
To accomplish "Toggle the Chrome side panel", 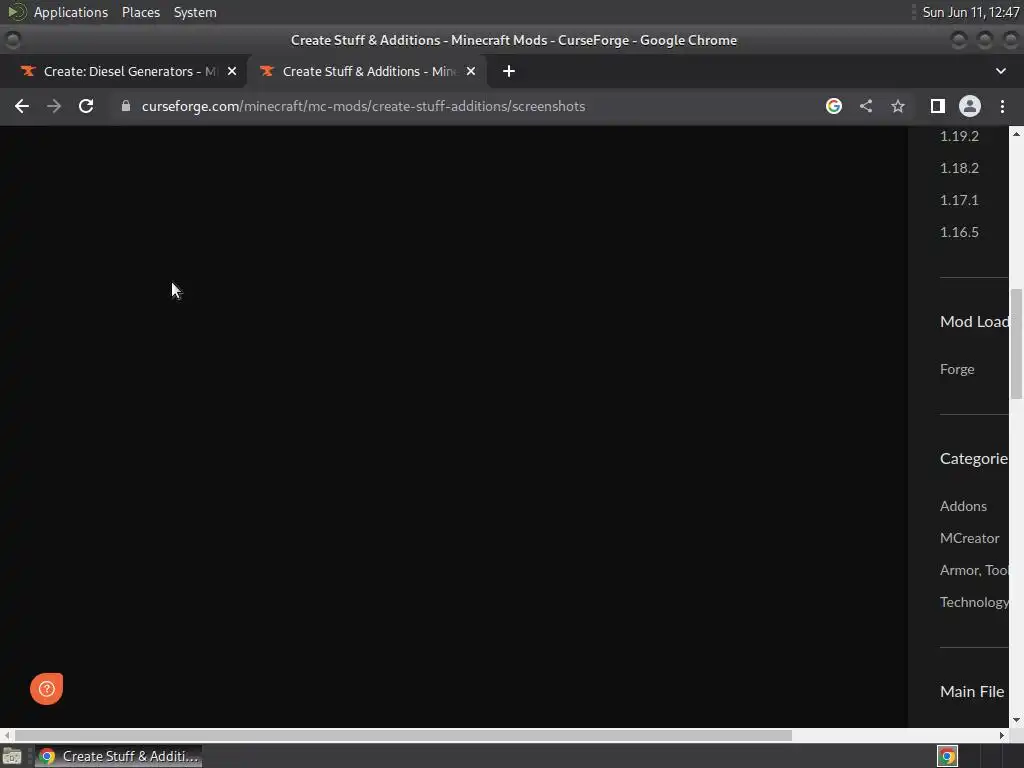I will coord(937,106).
